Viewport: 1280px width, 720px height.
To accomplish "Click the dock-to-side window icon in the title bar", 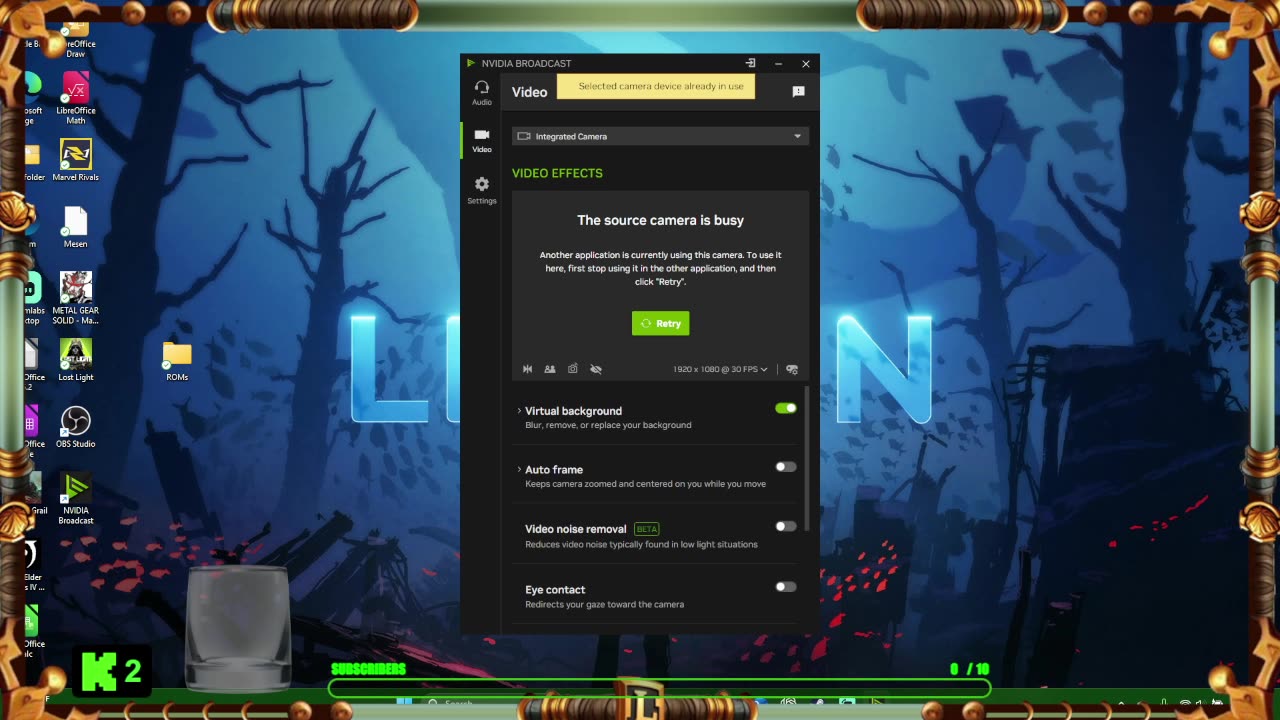I will [750, 63].
